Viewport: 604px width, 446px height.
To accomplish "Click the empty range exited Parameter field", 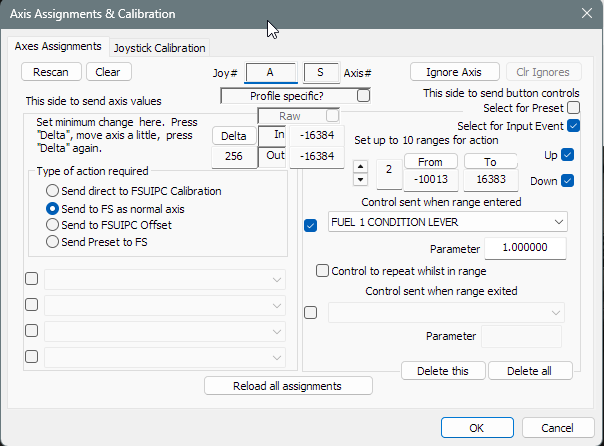I will (x=522, y=336).
